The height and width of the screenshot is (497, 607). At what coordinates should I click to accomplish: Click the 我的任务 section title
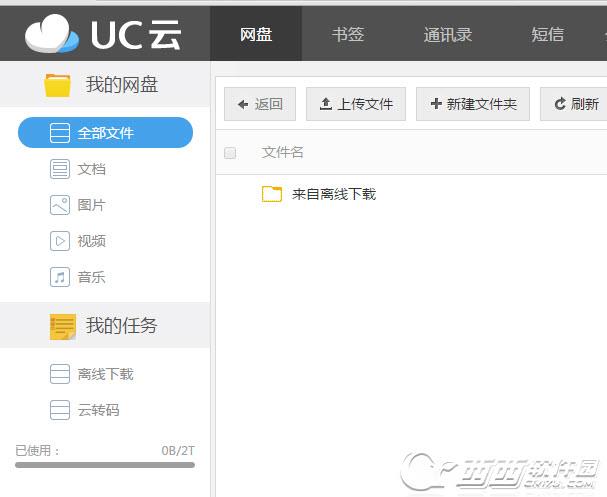[121, 326]
